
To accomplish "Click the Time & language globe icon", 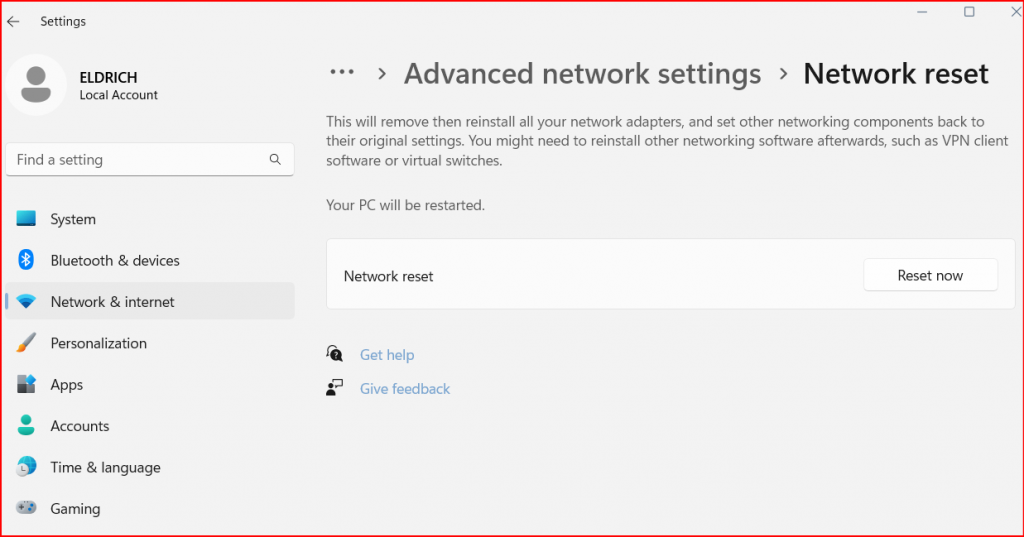I will (26, 466).
